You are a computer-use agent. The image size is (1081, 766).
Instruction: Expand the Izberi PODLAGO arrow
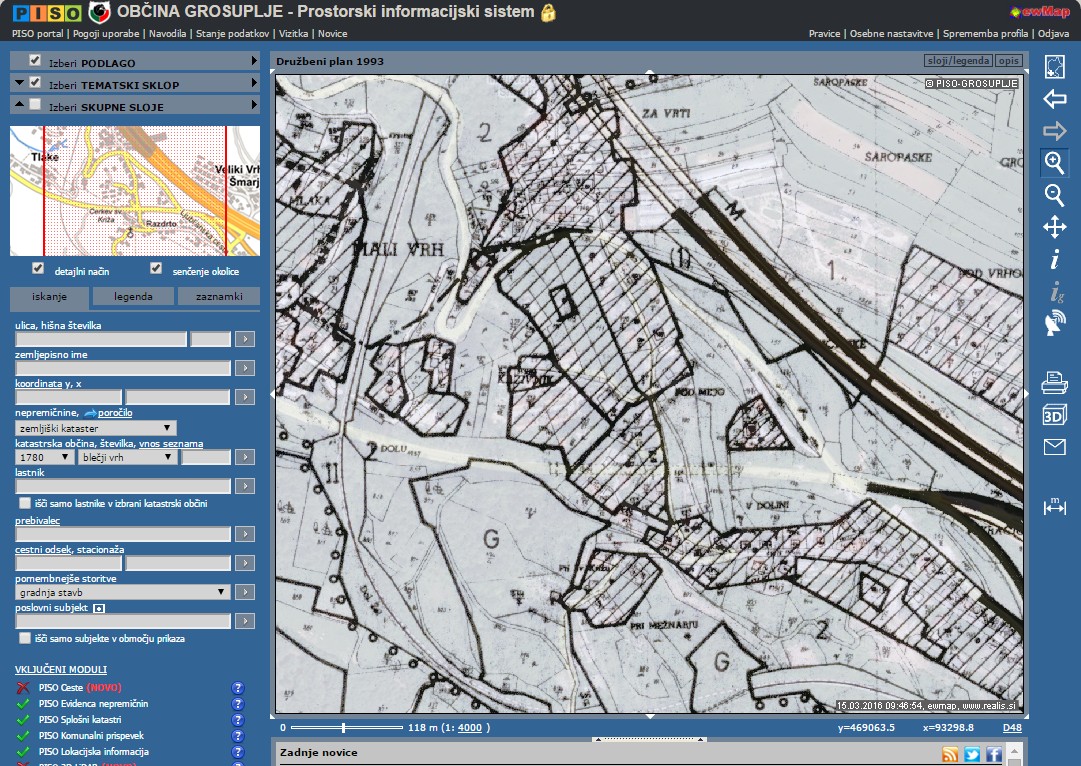(x=255, y=61)
